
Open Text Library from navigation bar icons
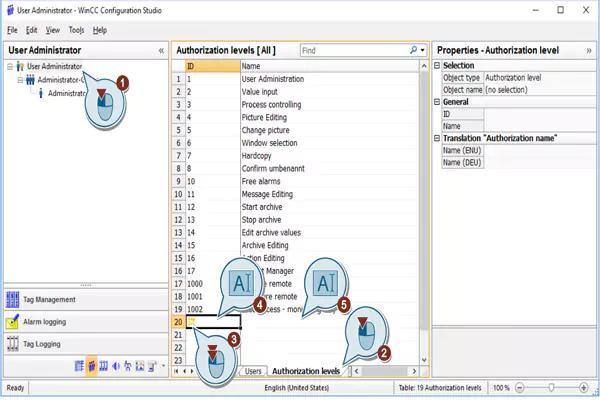pos(79,366)
